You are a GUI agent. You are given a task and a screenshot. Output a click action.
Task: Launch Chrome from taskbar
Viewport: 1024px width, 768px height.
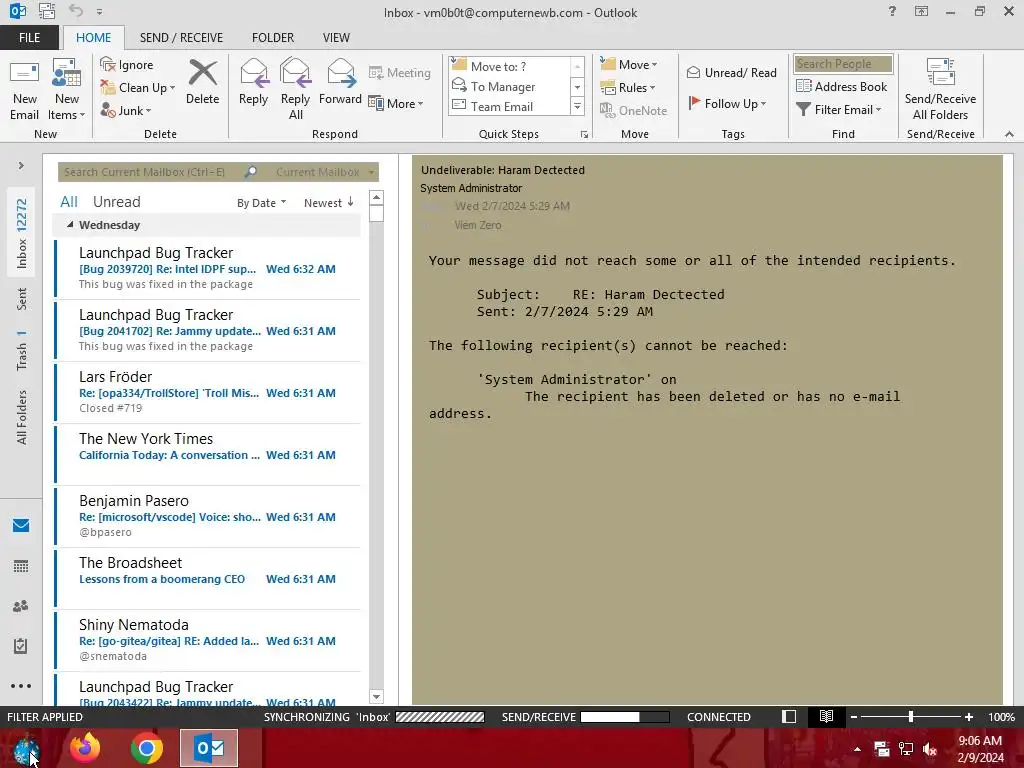point(147,748)
